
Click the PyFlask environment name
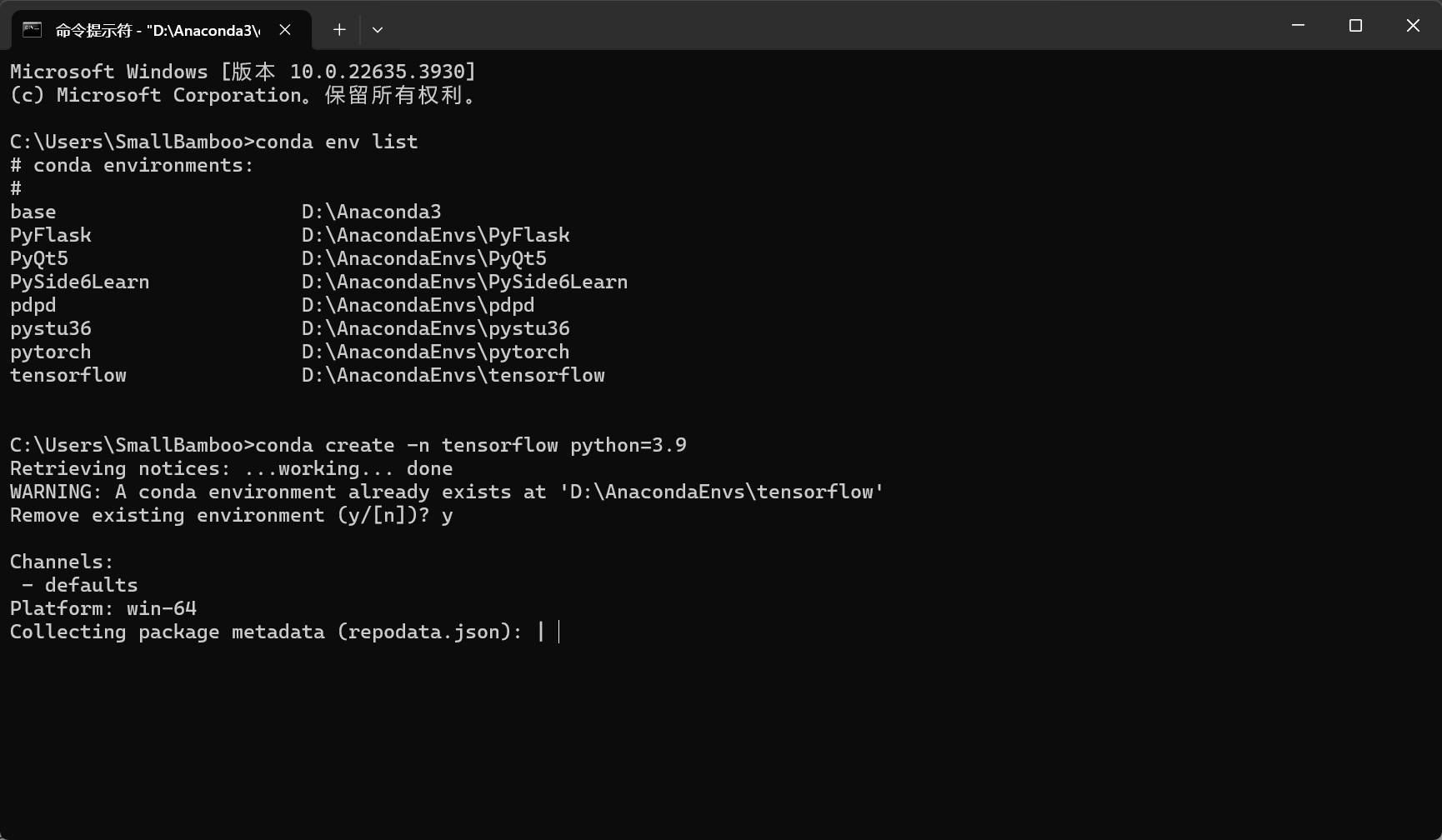point(51,235)
